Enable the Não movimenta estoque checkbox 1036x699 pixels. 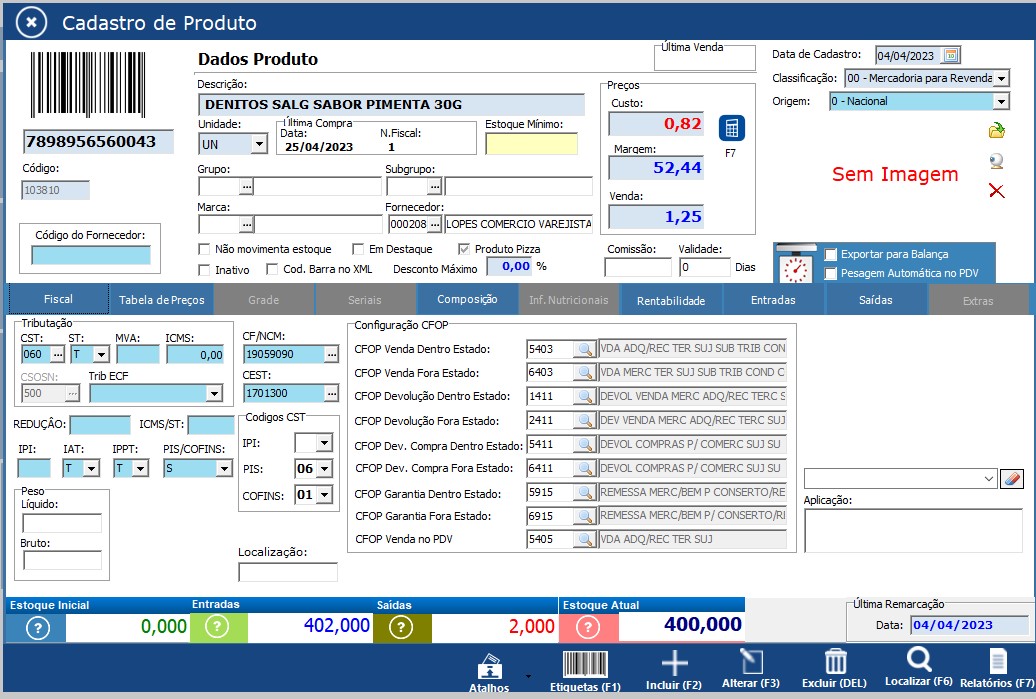pyautogui.click(x=205, y=249)
